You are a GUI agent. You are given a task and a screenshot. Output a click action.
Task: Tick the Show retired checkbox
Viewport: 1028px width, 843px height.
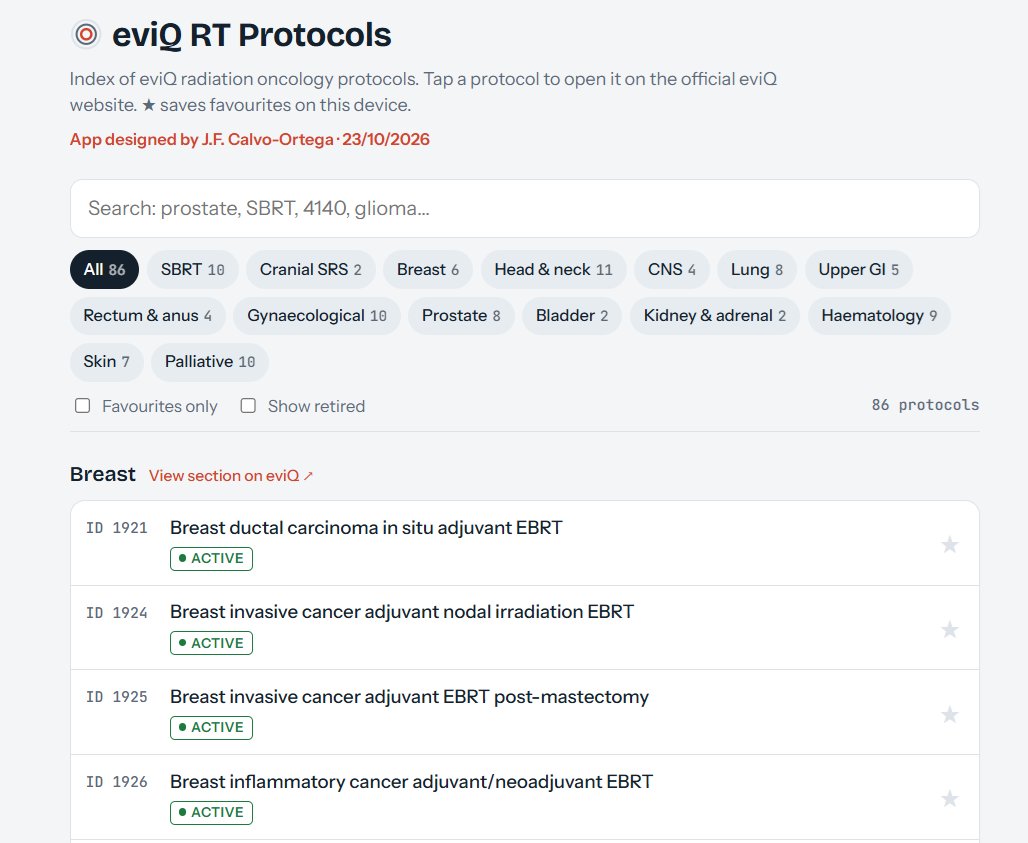point(248,406)
